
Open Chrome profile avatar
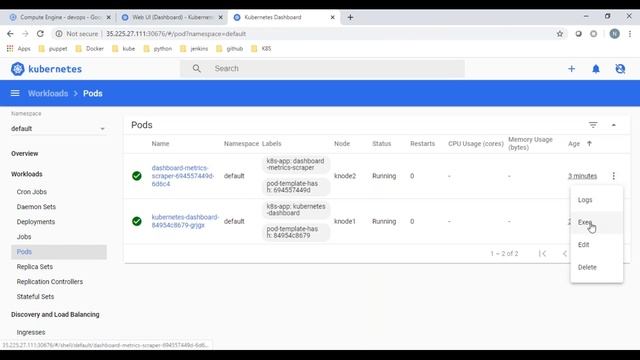click(614, 34)
